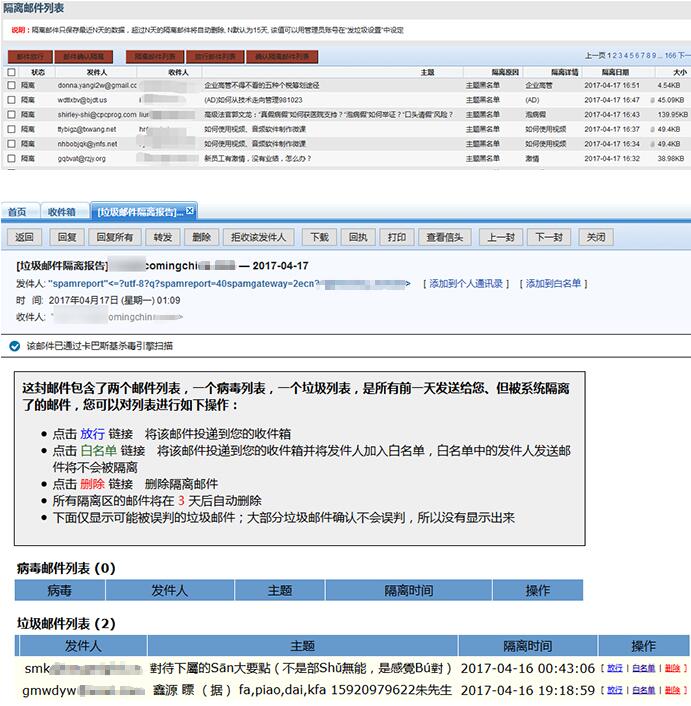This screenshot has height=706, width=691.
Task: Check the box for wdtlxbv@bjdt.us mail
Action: point(12,100)
